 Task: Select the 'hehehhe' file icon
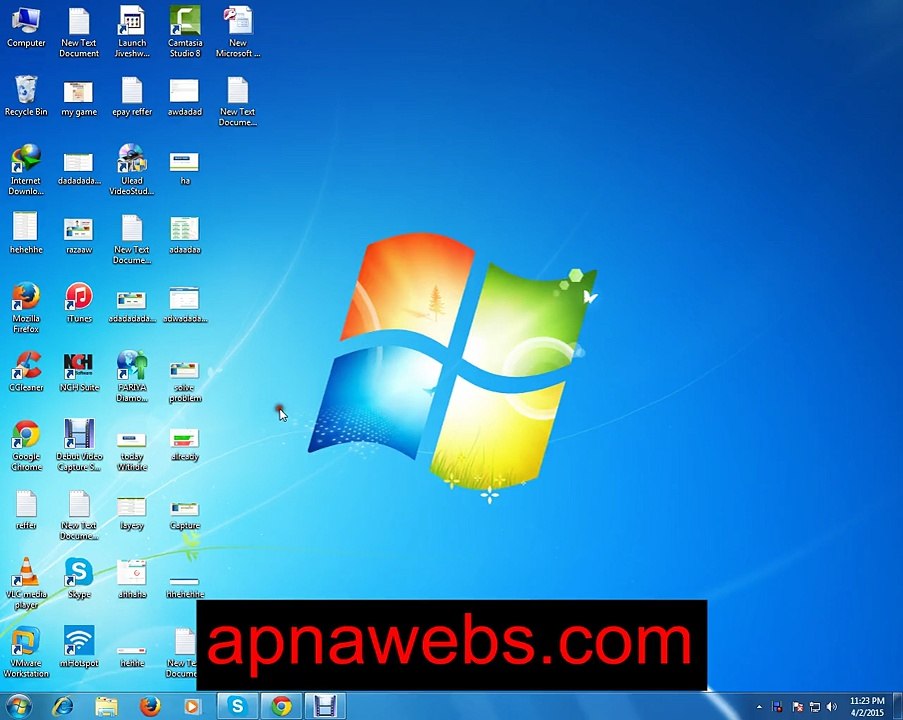pyautogui.click(x=26, y=233)
